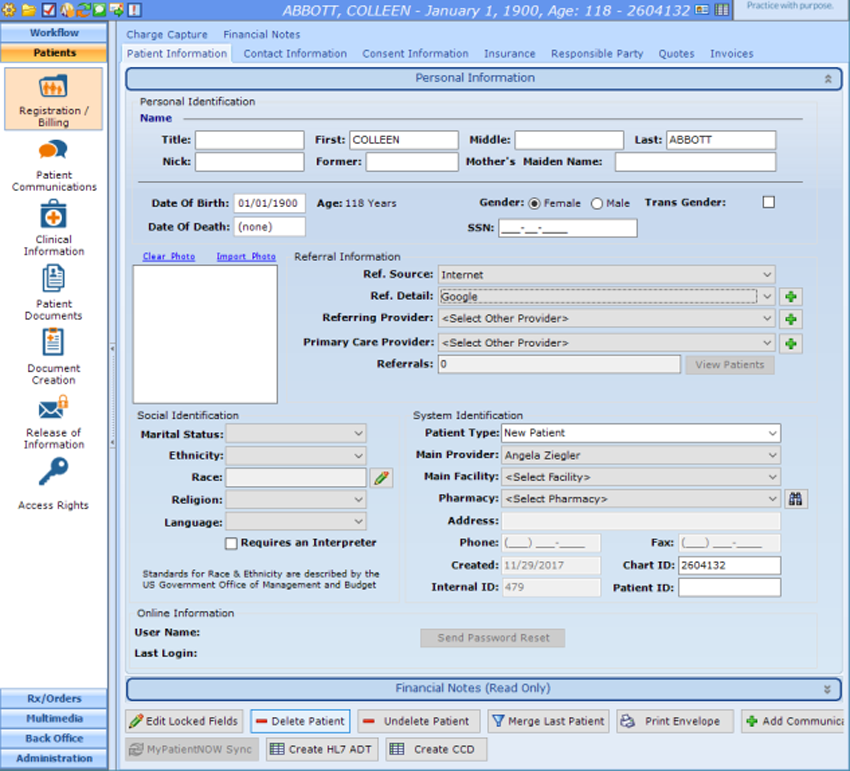Click the Import Photo link
The height and width of the screenshot is (771, 850).
coord(246,257)
